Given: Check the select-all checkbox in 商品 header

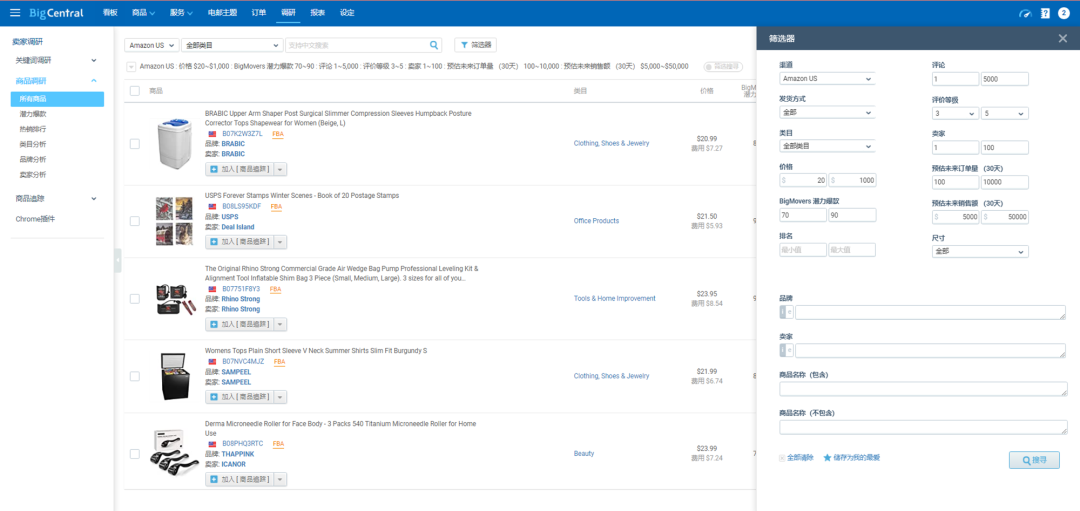Looking at the screenshot, I should [x=135, y=90].
